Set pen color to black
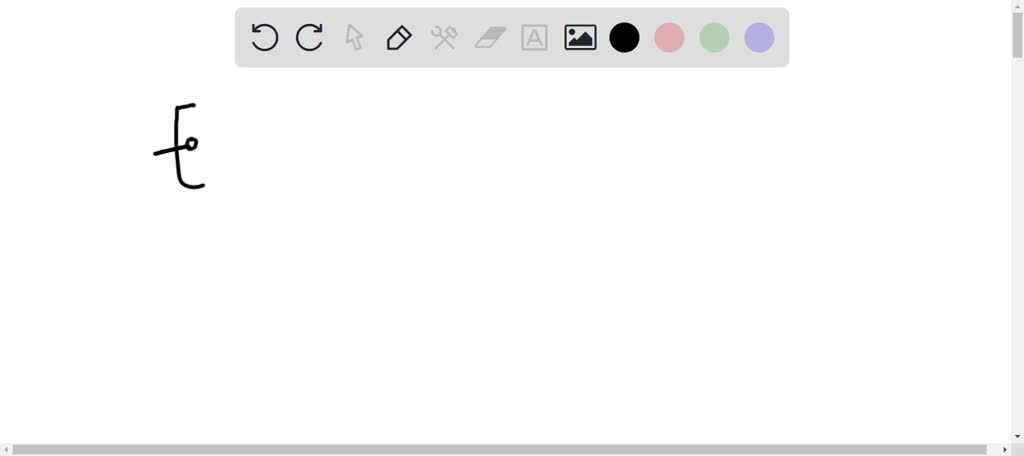 pyautogui.click(x=624, y=37)
